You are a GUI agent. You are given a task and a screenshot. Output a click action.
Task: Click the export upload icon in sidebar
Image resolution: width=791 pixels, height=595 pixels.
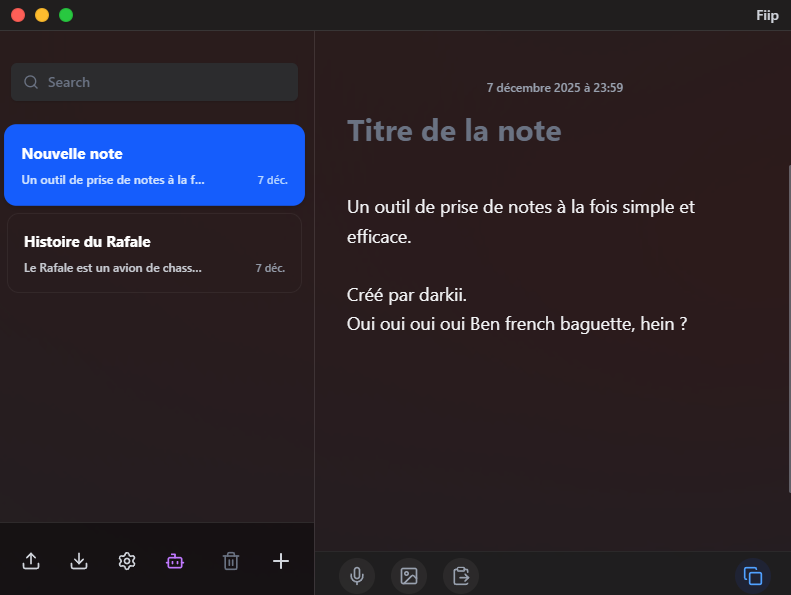tap(31, 561)
